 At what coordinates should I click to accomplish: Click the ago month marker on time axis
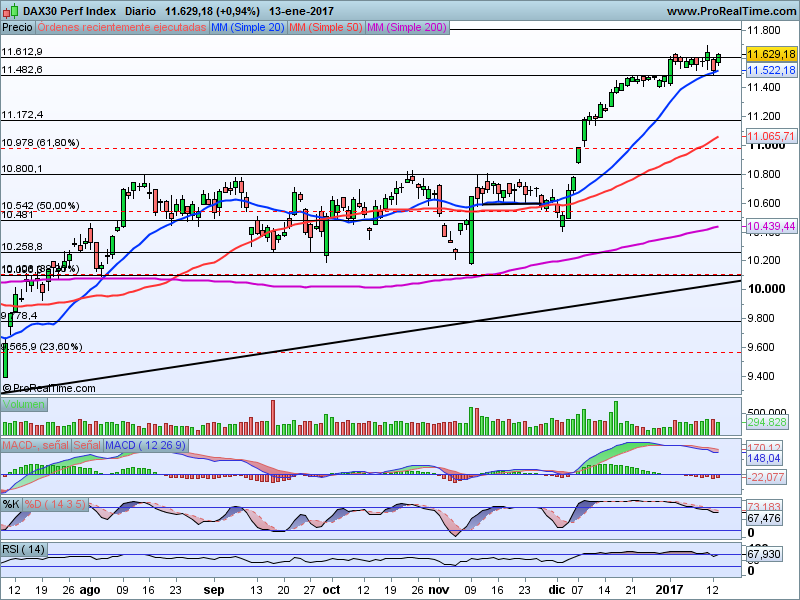tap(90, 590)
